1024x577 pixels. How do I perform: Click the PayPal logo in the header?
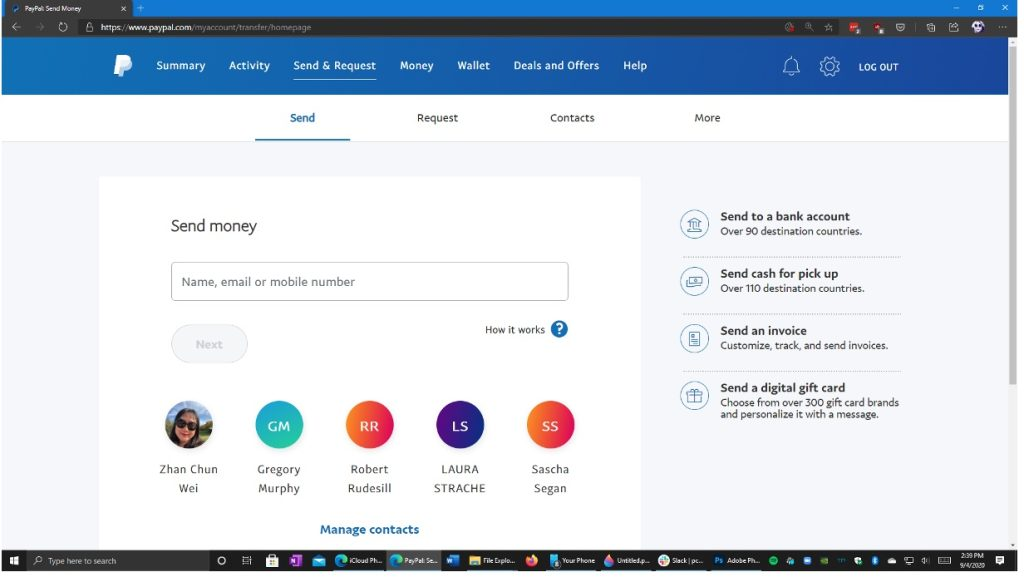(123, 65)
